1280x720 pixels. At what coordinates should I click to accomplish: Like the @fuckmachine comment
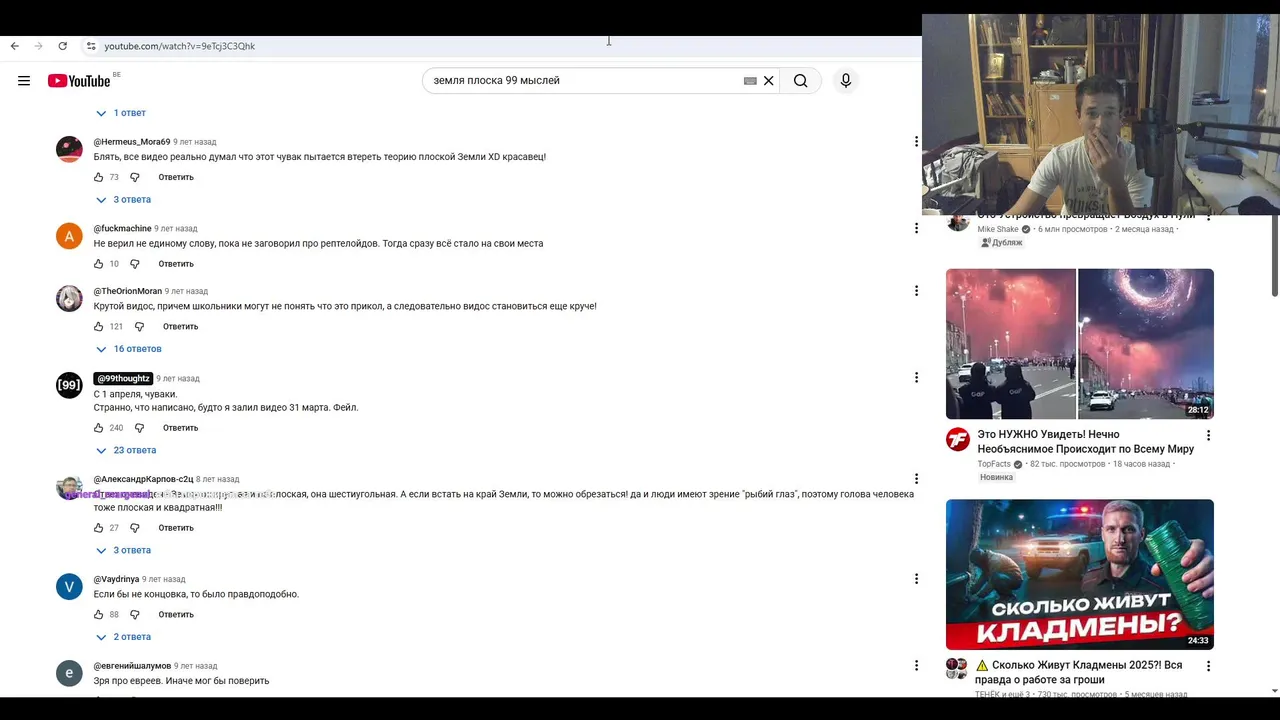99,264
